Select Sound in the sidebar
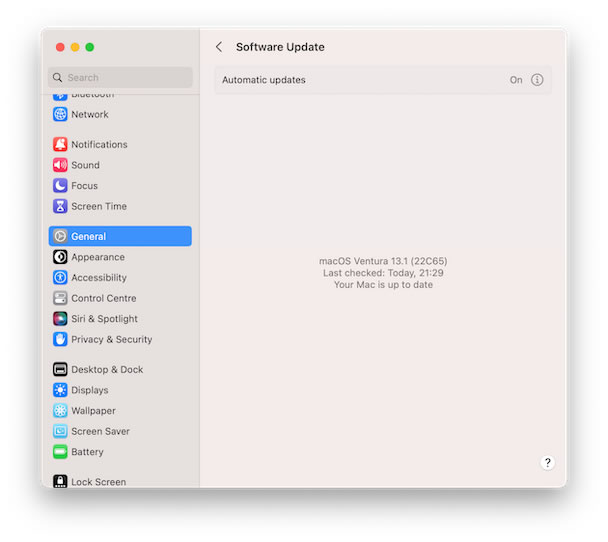608x542 pixels. click(x=120, y=165)
